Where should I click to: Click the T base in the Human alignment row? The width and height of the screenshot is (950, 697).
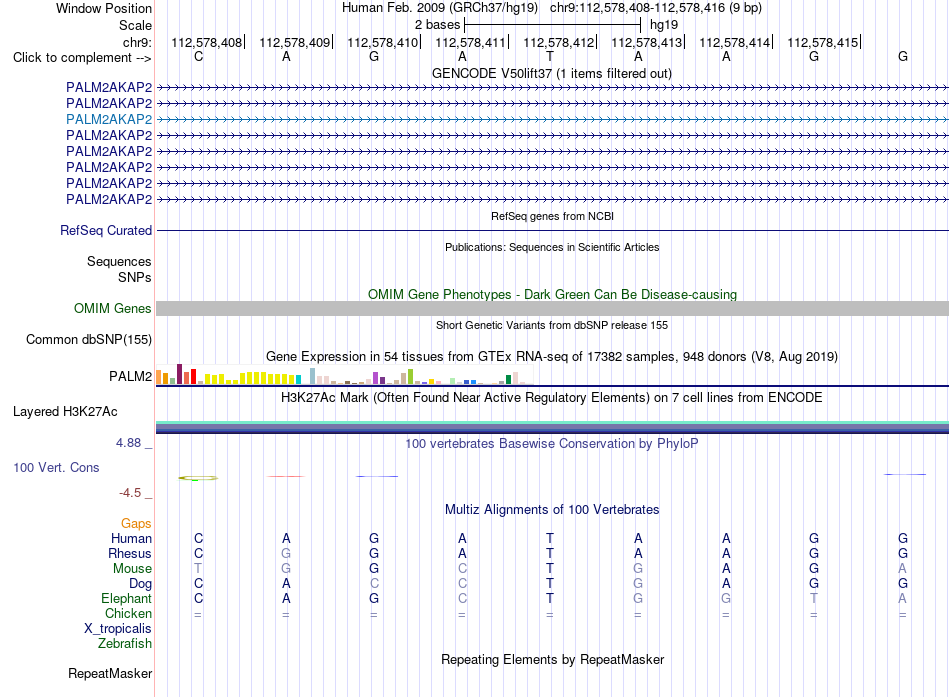550,538
